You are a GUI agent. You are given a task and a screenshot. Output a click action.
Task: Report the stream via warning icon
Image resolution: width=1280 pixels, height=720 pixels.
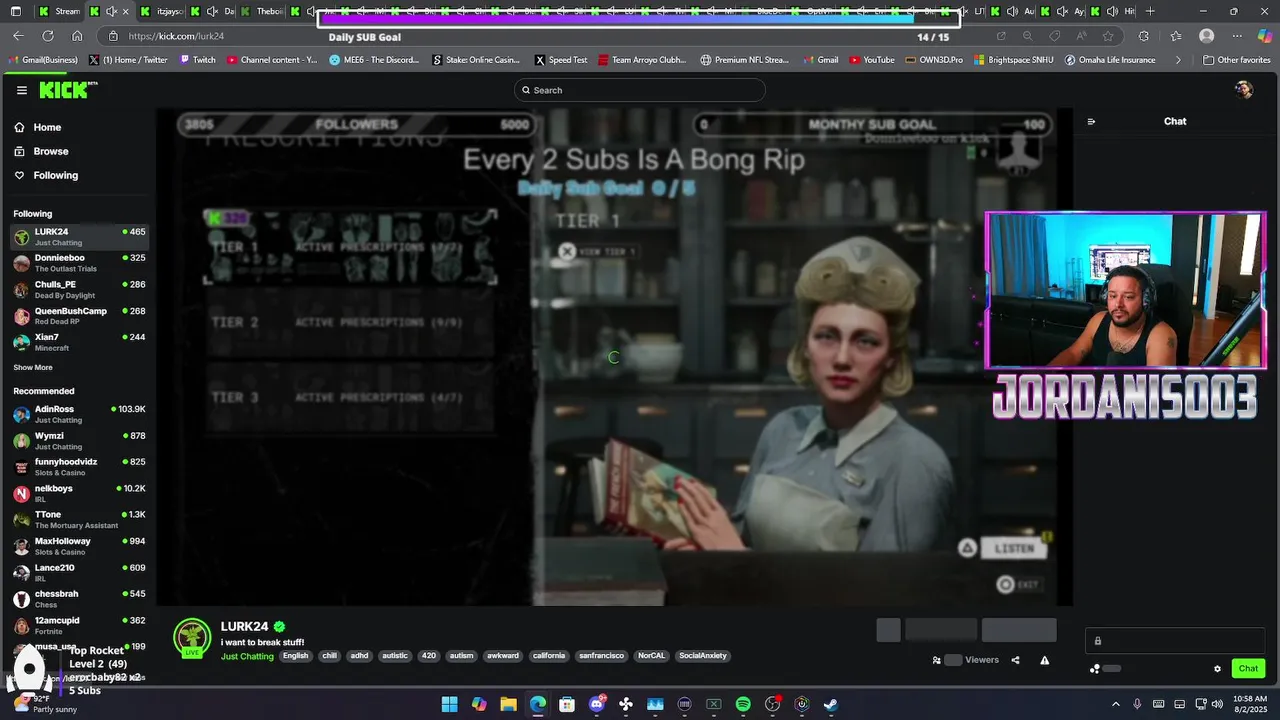pos(1044,660)
